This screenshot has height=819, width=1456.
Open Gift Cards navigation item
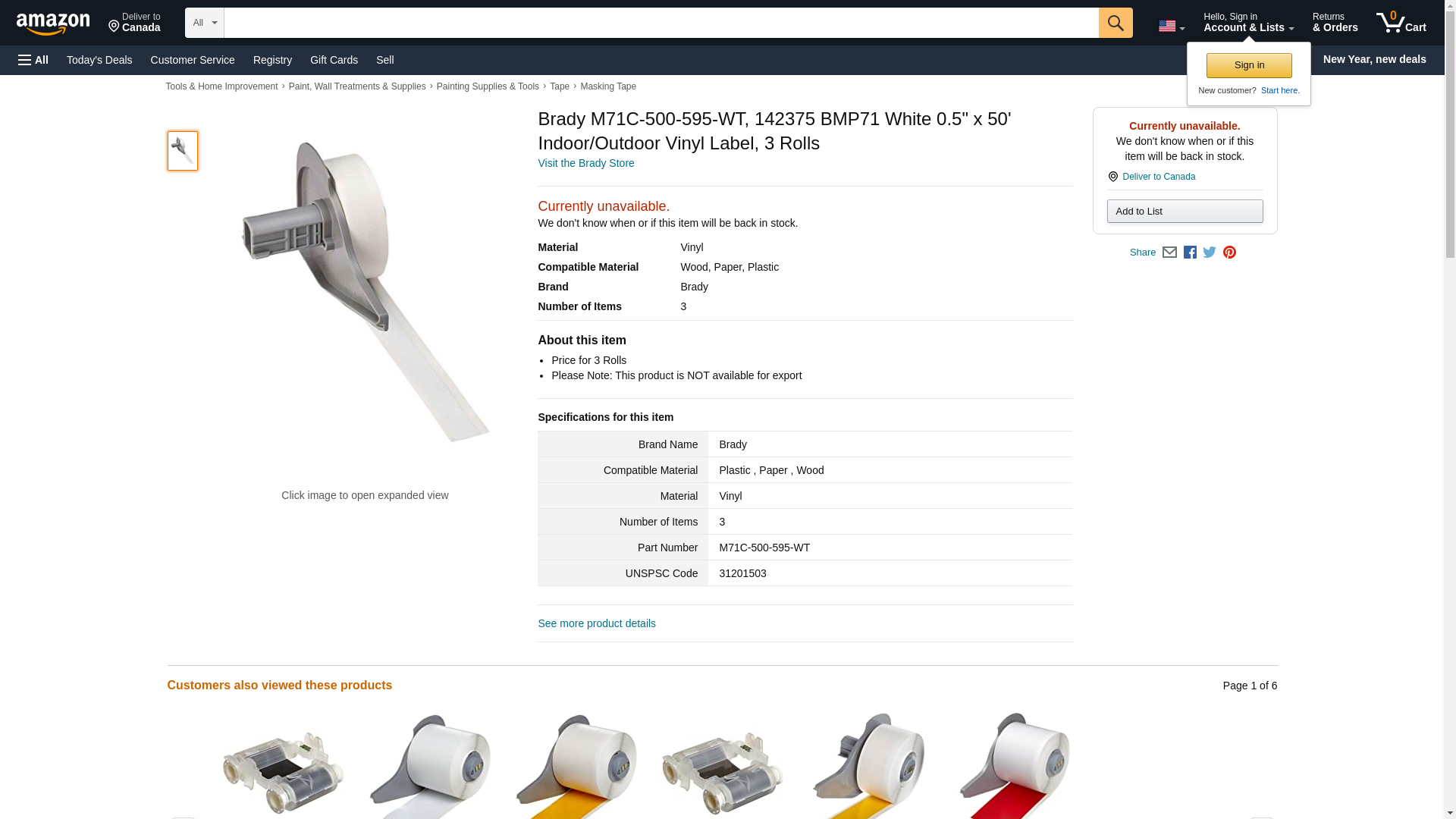pyautogui.click(x=334, y=60)
